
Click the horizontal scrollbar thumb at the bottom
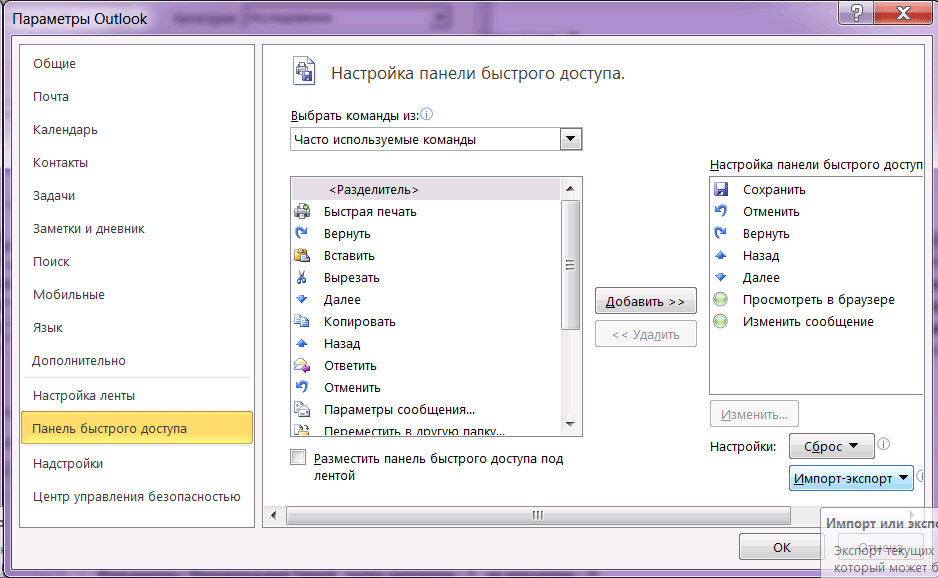tap(538, 515)
